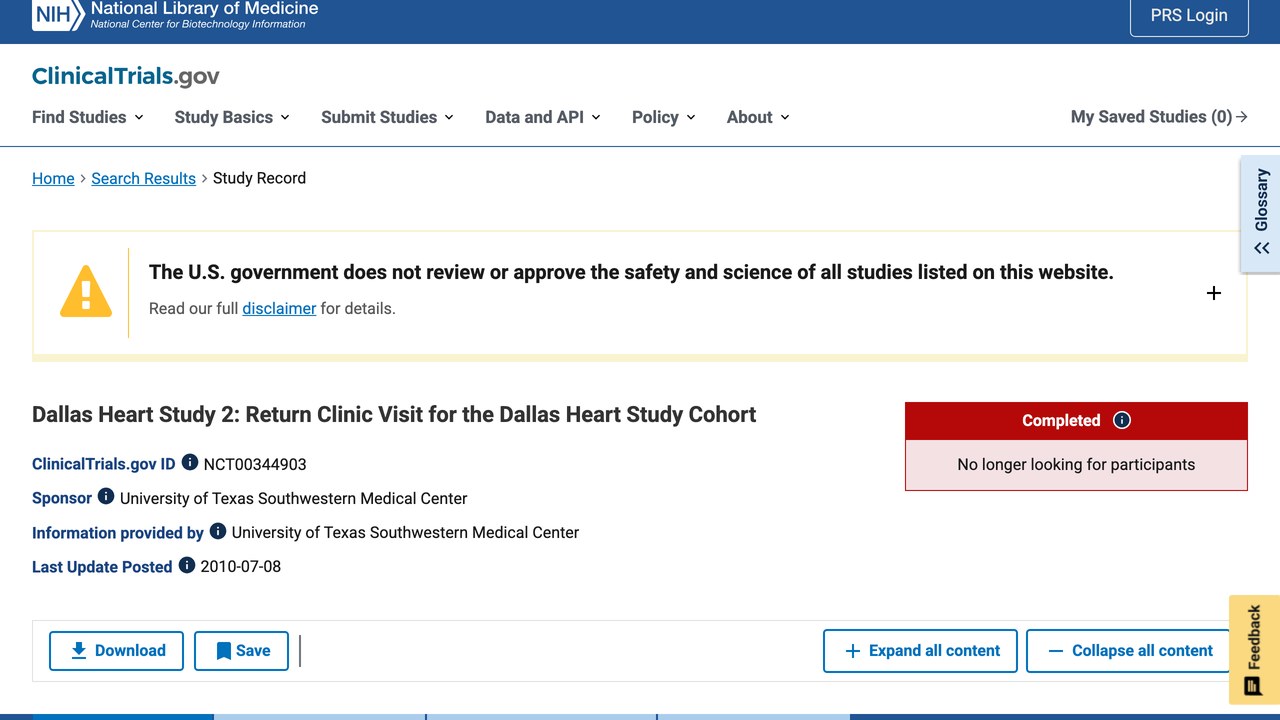Open the ClinicalTrials.gov home logo
The width and height of the screenshot is (1280, 720).
pos(126,76)
